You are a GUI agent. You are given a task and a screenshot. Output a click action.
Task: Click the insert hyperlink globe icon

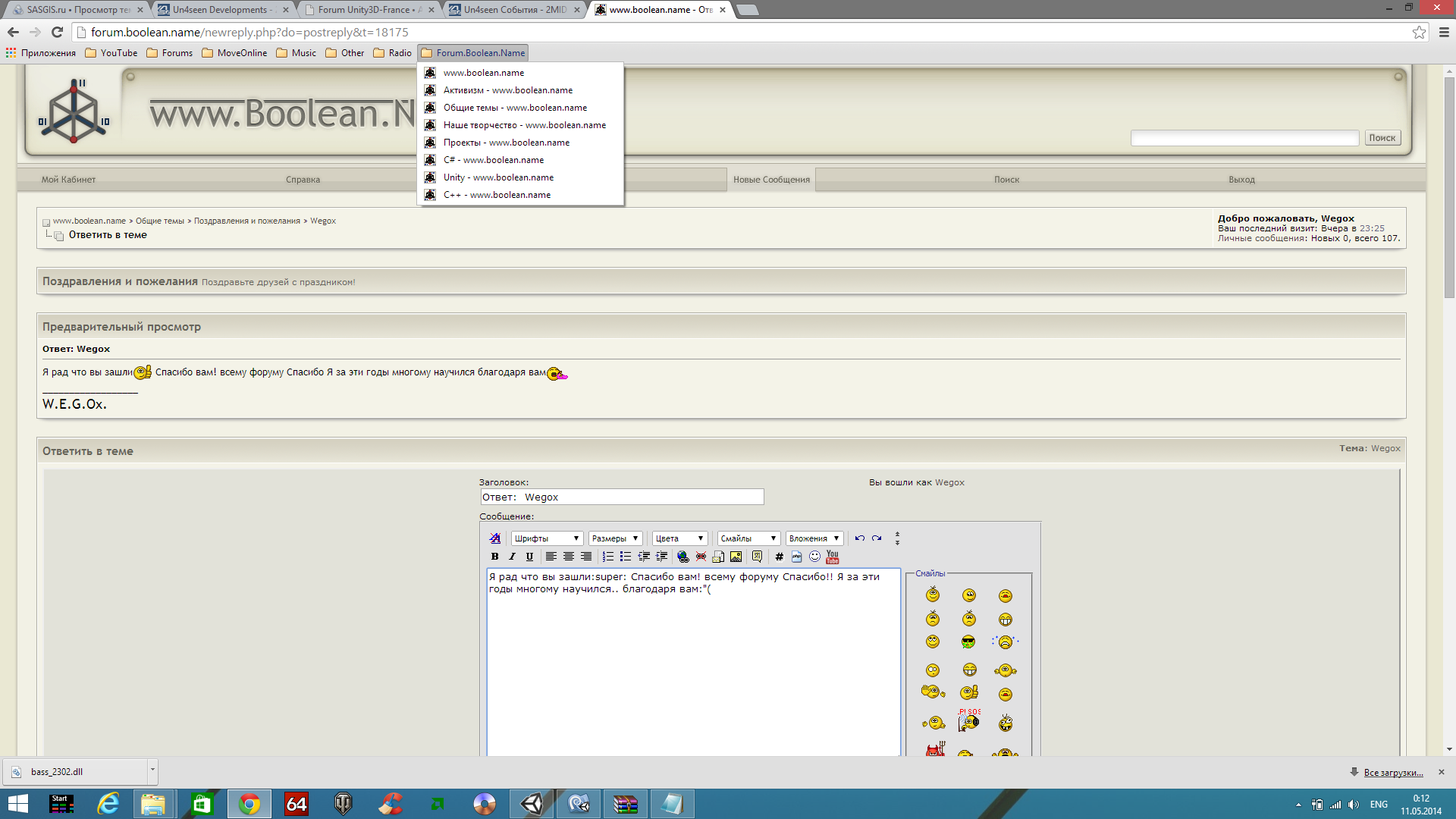click(x=682, y=557)
